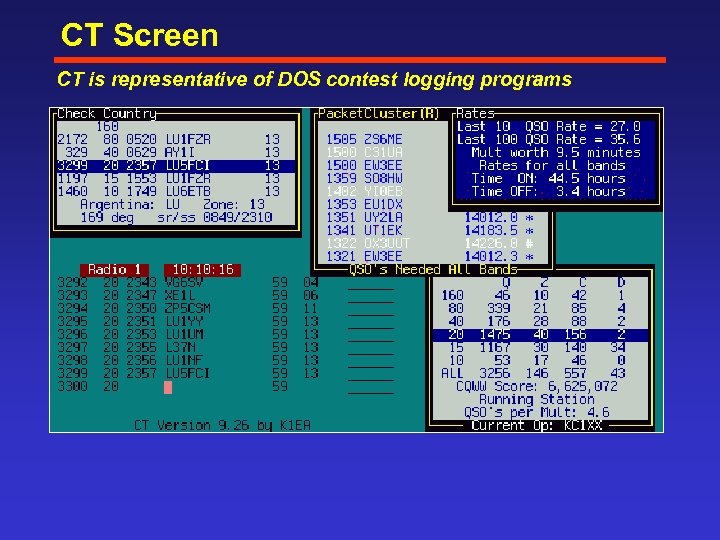This screenshot has width=720, height=540.
Task: Click the Last 100 QSO Rate line
Action: [x=549, y=140]
